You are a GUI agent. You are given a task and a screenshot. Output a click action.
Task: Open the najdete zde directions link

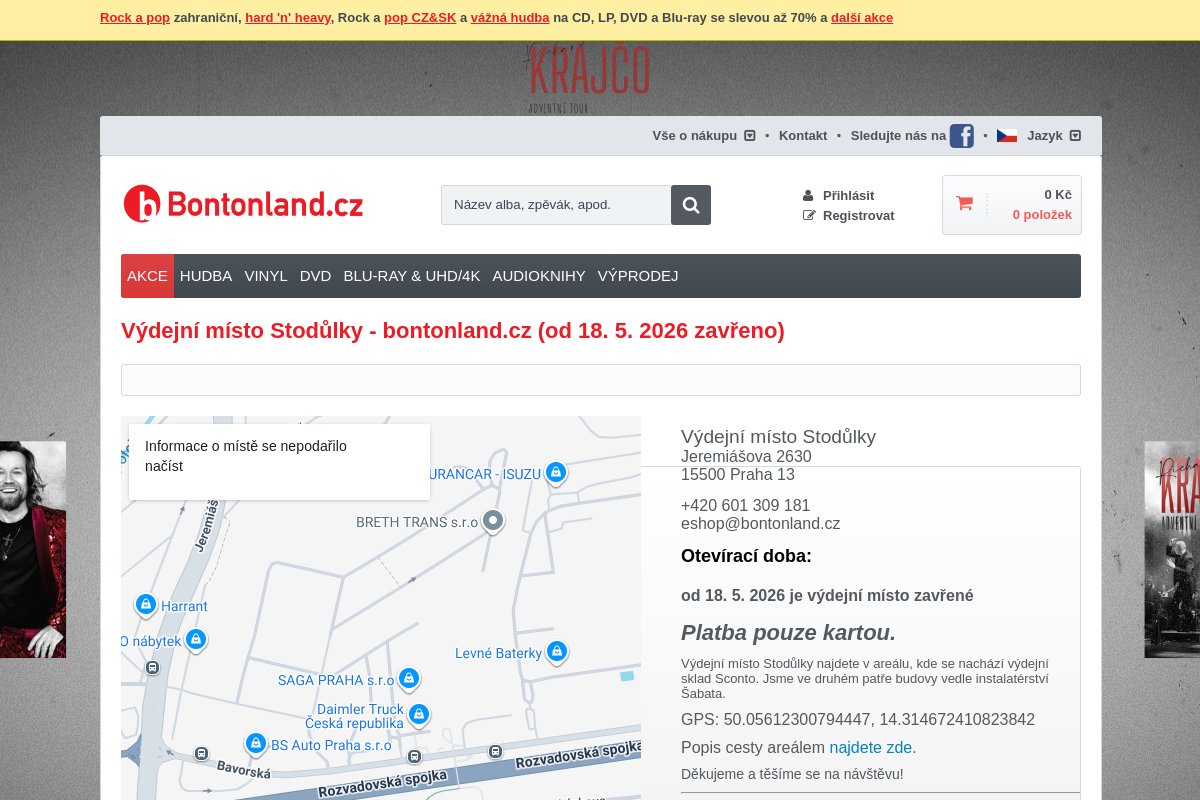[873, 747]
